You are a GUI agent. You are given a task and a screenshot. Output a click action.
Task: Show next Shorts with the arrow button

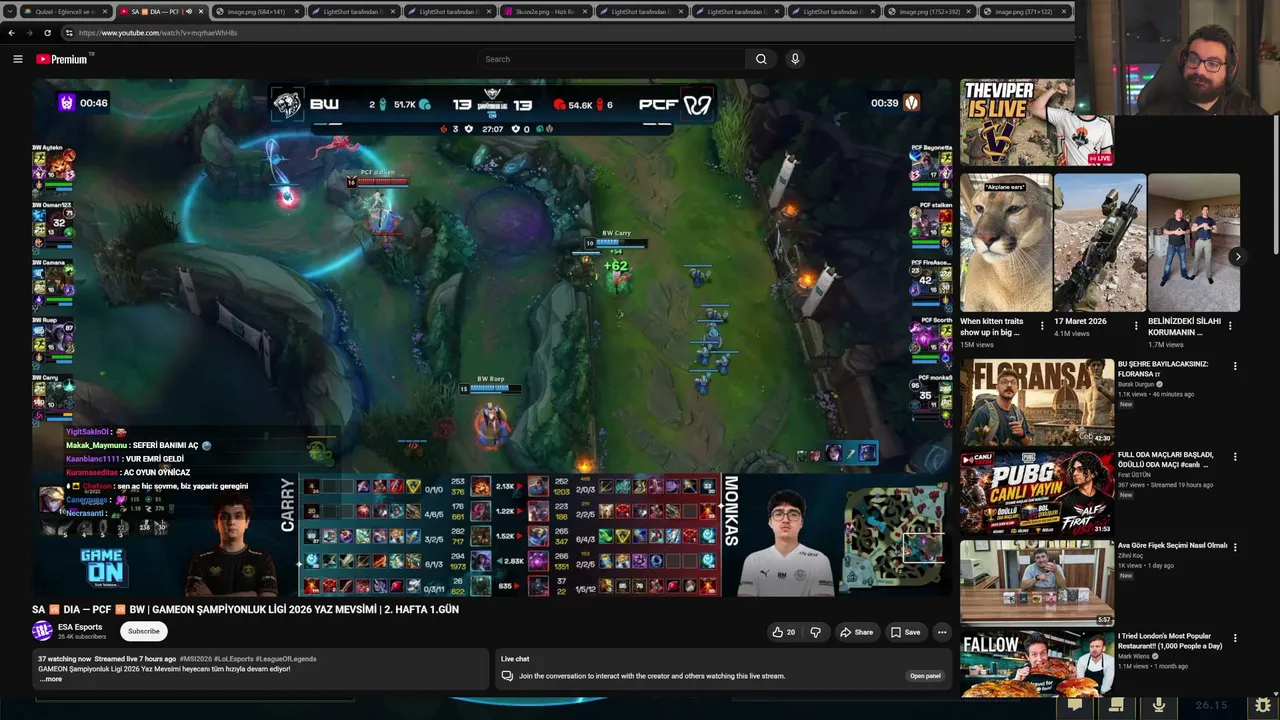[x=1237, y=257]
